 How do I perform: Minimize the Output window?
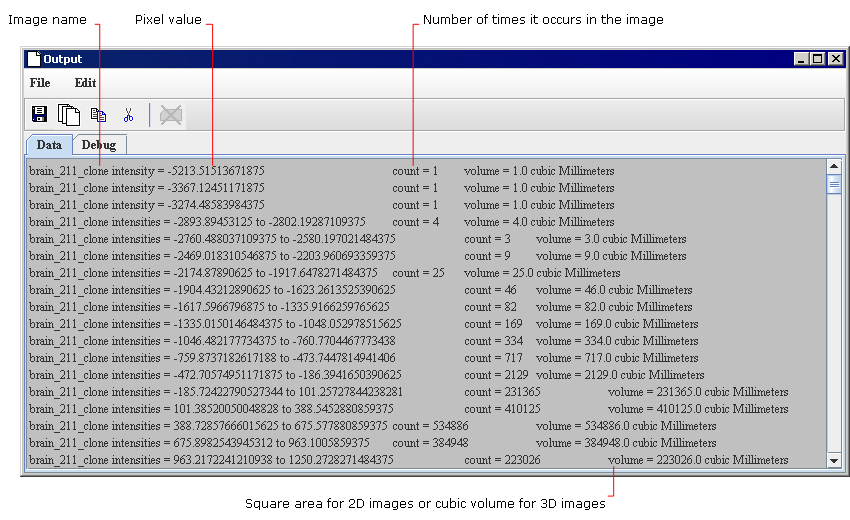(802, 59)
